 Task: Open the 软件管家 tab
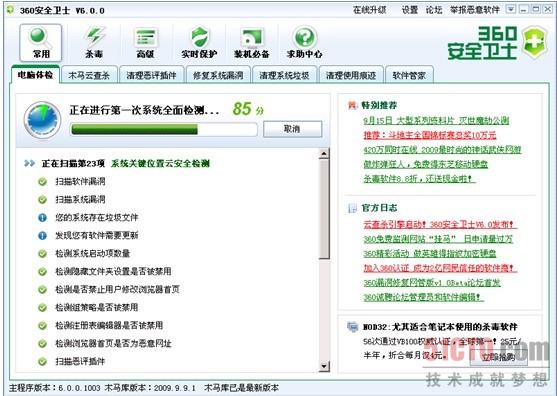click(409, 75)
